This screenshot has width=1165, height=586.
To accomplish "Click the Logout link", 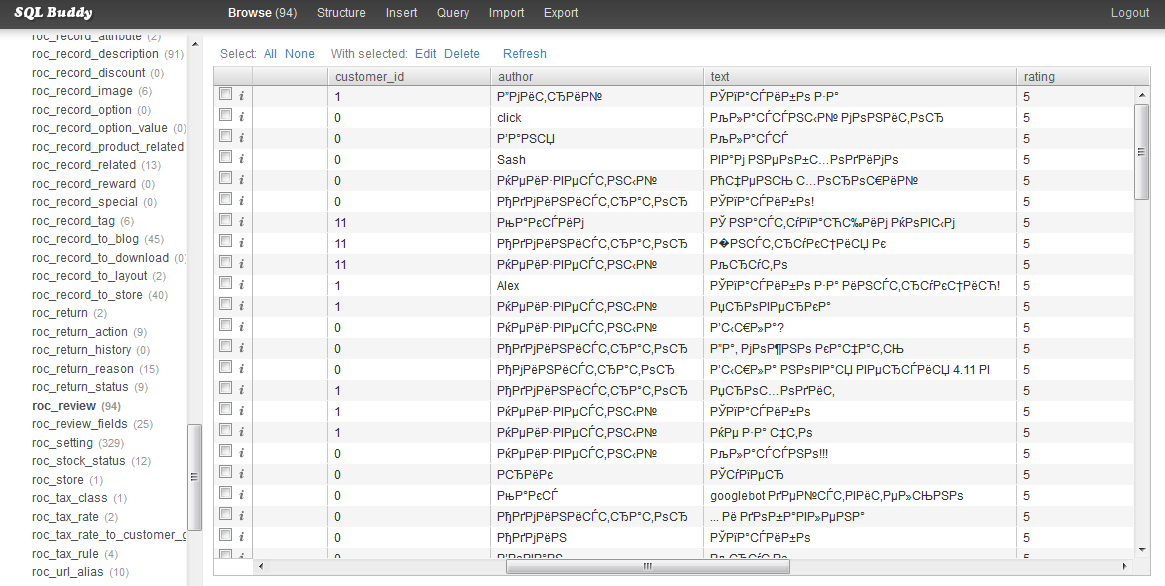I will (1129, 13).
